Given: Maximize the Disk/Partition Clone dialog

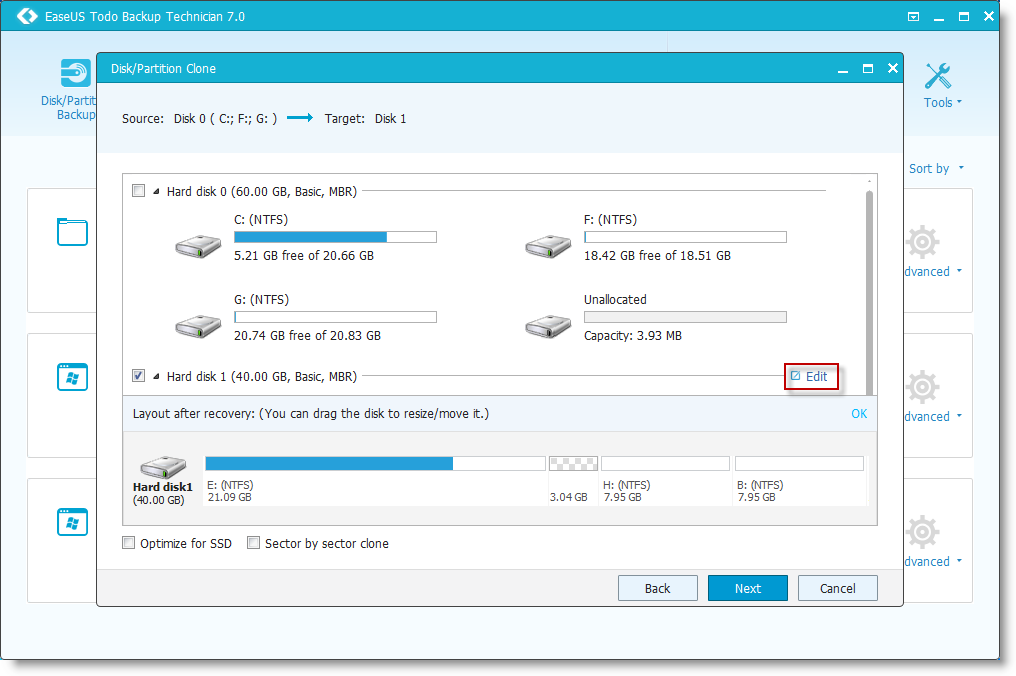Looking at the screenshot, I should pyautogui.click(x=868, y=69).
